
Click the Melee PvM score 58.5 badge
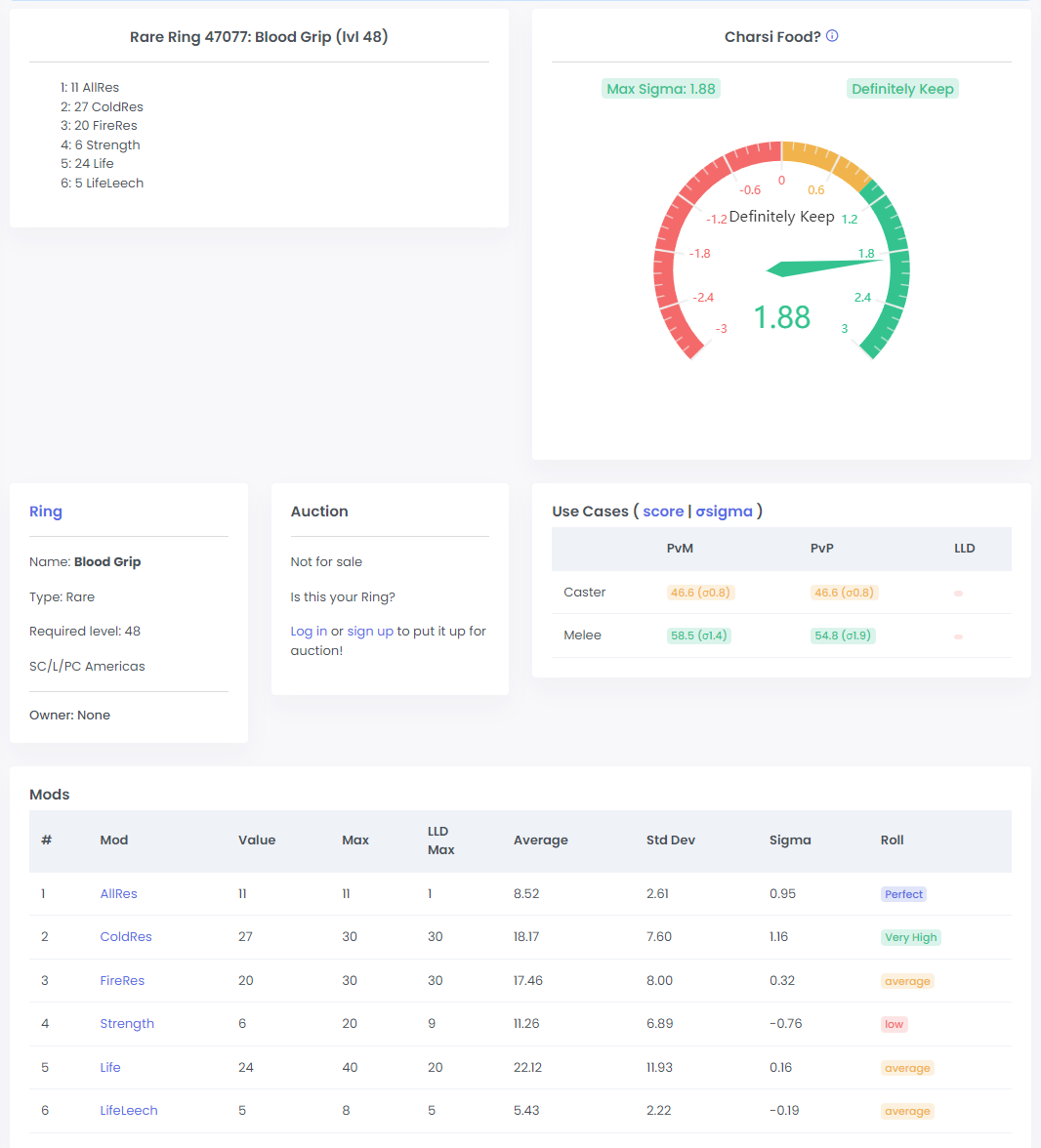(698, 635)
